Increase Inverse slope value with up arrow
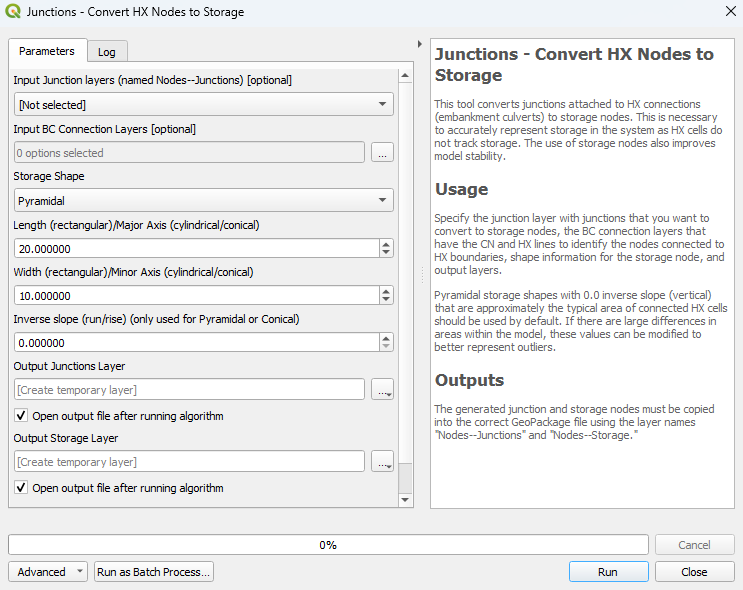 tap(386, 338)
